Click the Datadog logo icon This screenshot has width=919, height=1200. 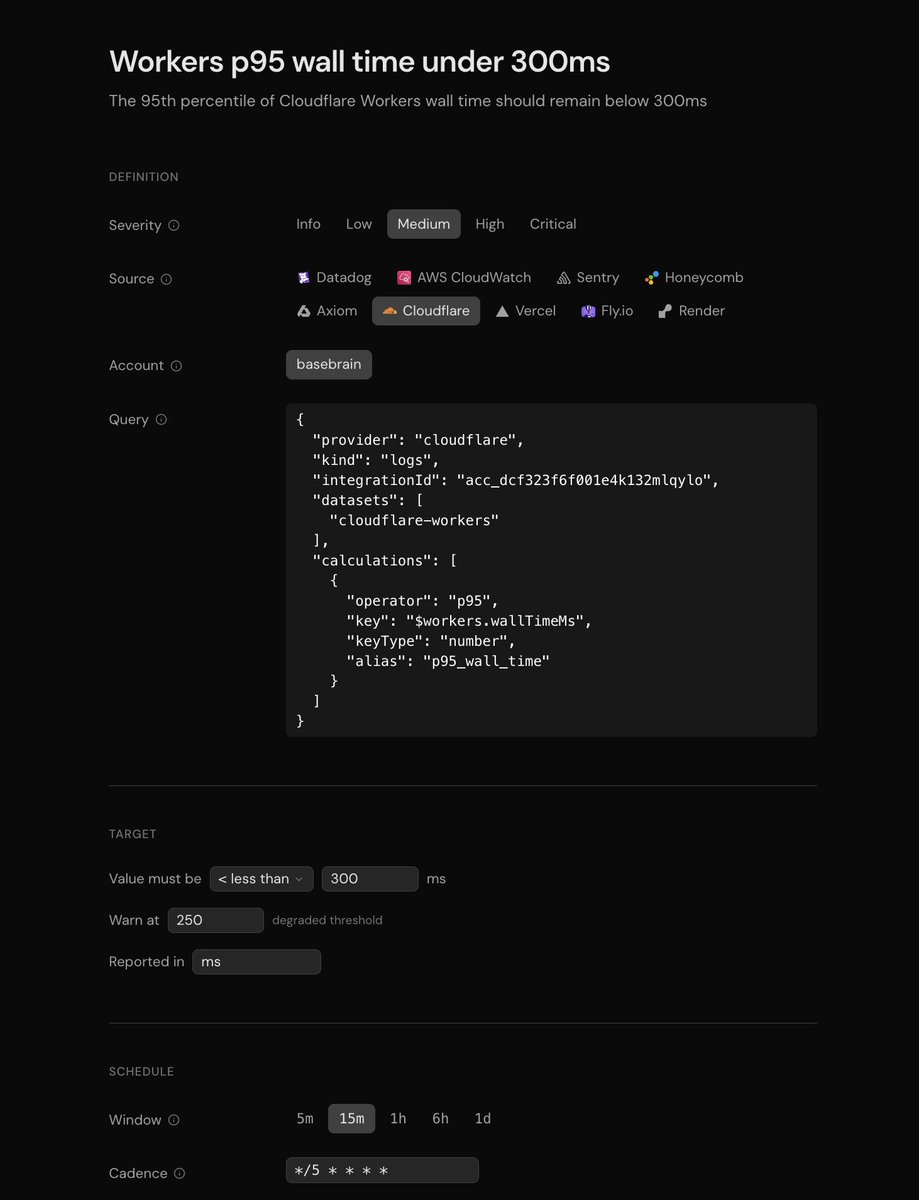tap(304, 278)
